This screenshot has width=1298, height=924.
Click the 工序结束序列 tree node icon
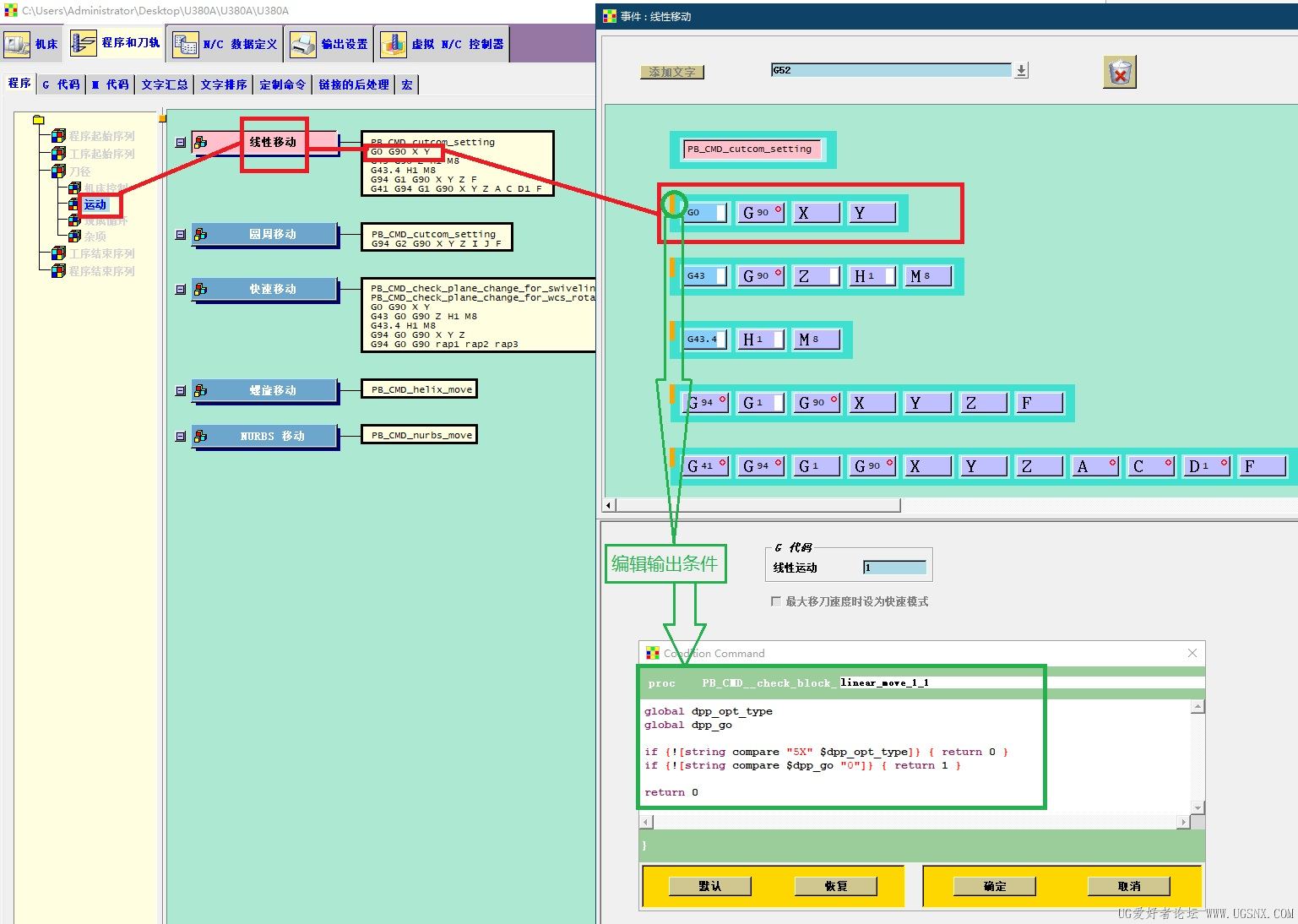(x=58, y=253)
